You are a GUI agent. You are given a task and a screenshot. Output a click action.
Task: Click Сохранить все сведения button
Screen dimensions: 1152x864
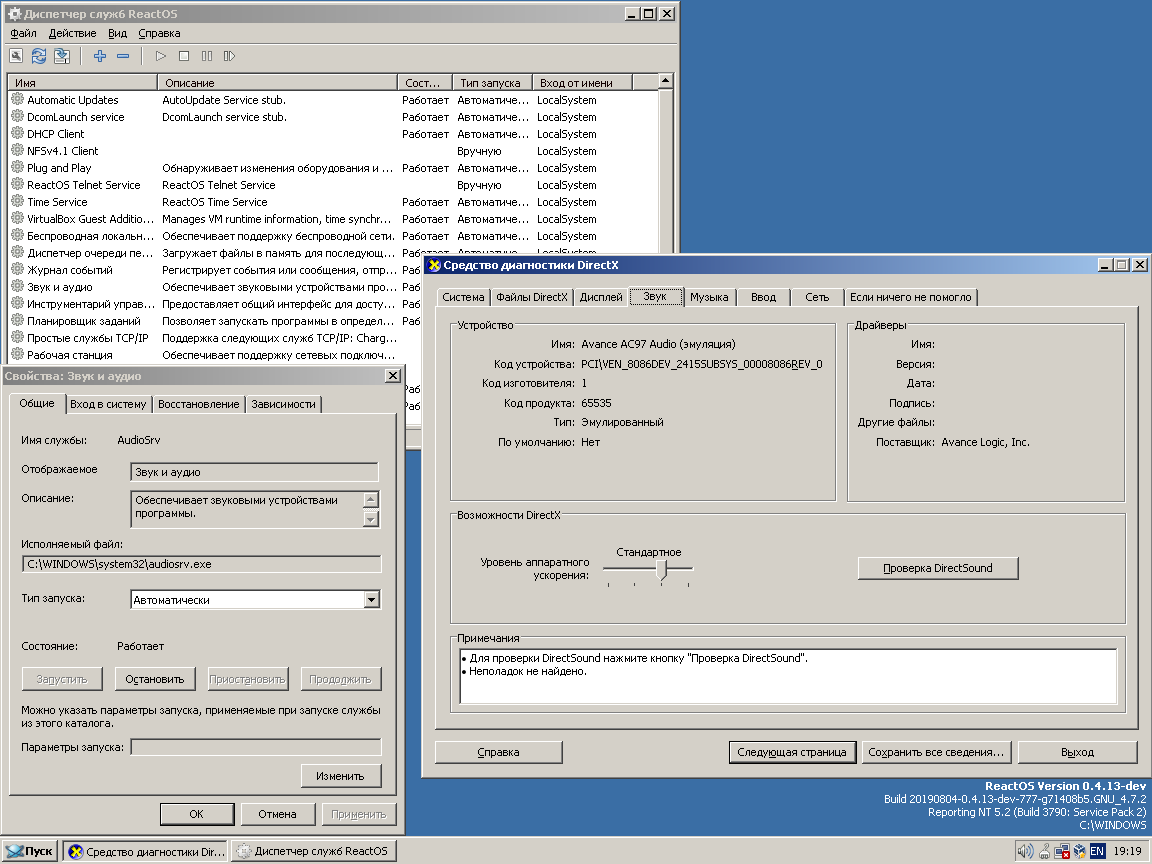click(x=936, y=752)
